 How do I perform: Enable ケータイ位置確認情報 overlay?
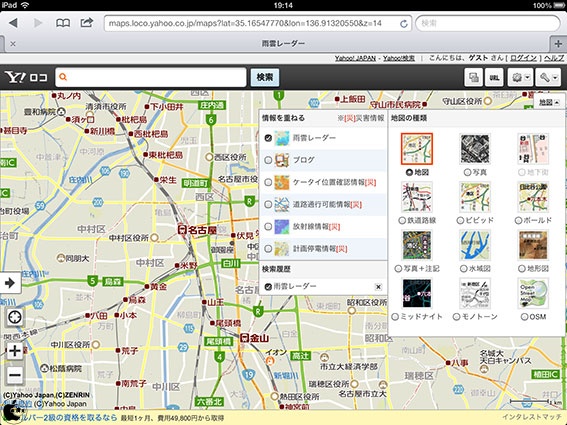(x=268, y=182)
